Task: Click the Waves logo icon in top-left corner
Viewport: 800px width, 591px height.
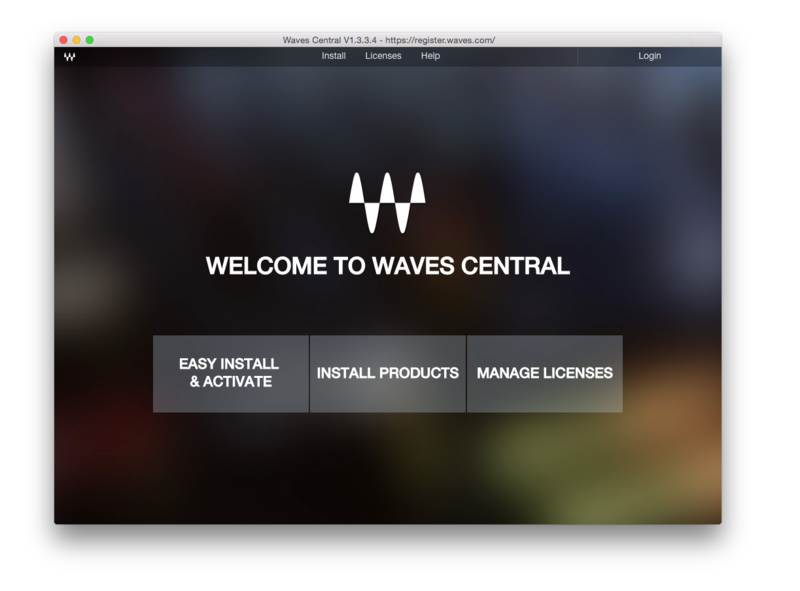Action: click(x=69, y=57)
